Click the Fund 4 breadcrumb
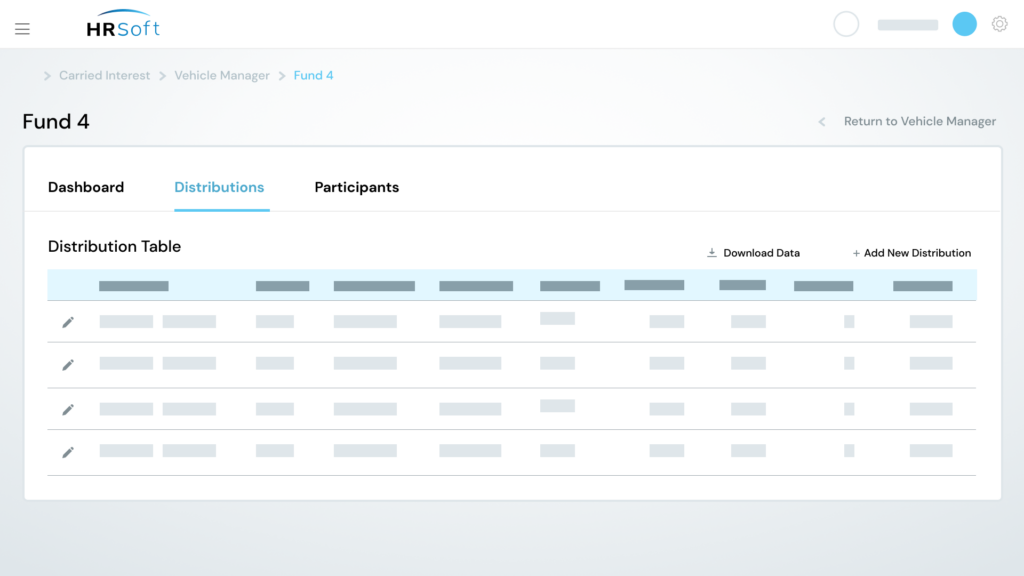1024x576 pixels. [313, 76]
